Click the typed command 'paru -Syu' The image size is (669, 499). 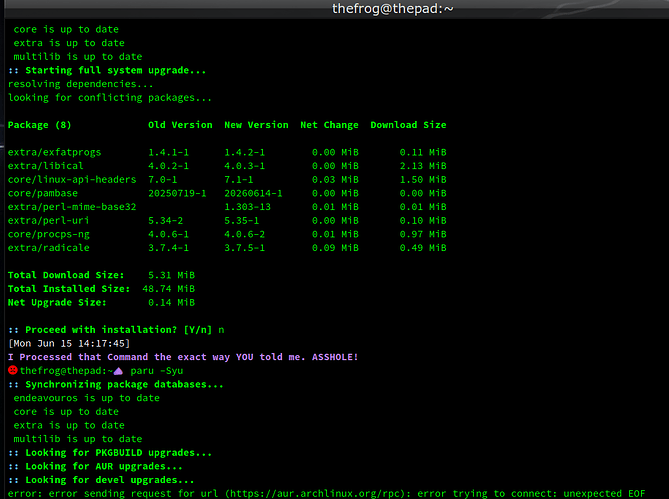[157, 371]
